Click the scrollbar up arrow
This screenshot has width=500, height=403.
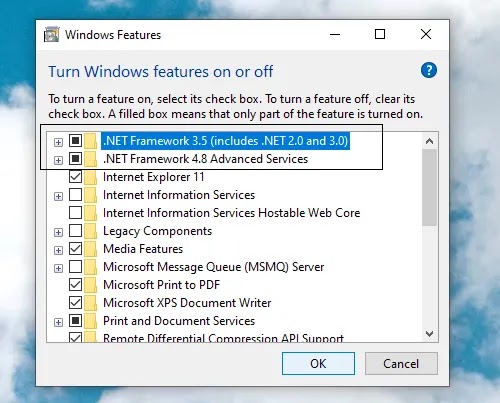click(x=429, y=141)
